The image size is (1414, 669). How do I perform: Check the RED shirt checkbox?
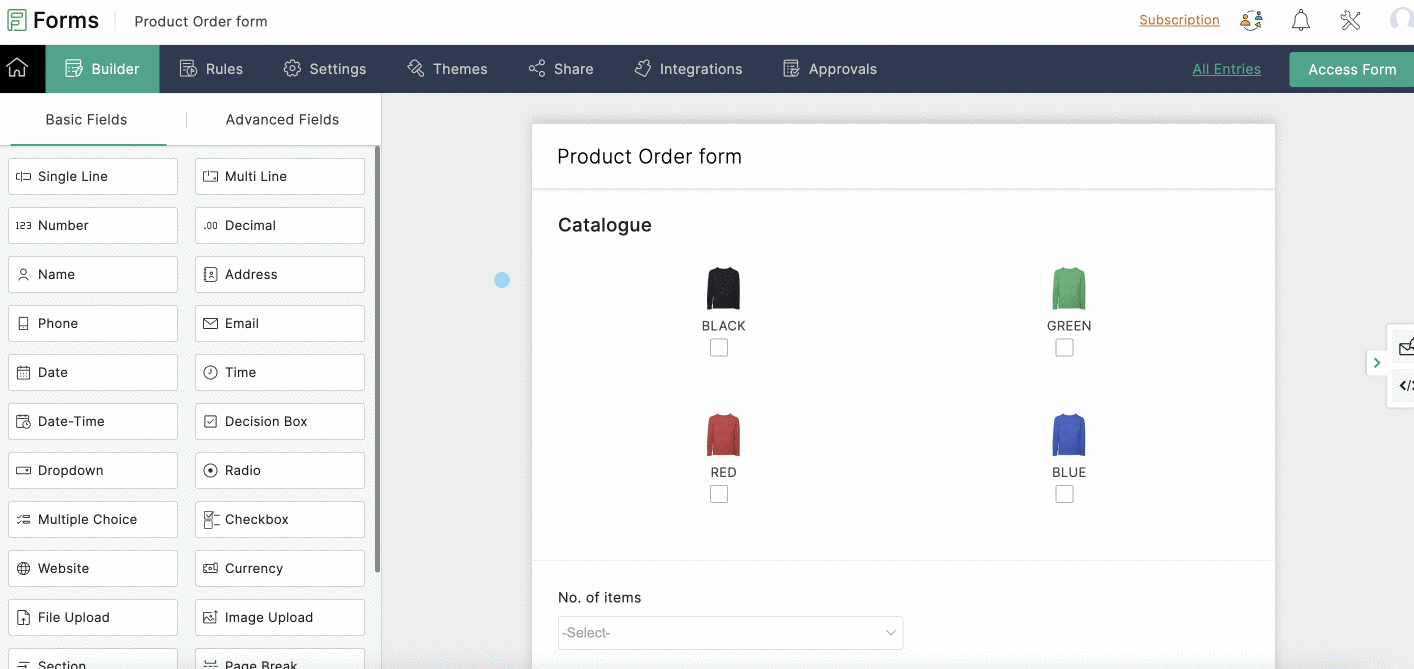pos(719,493)
